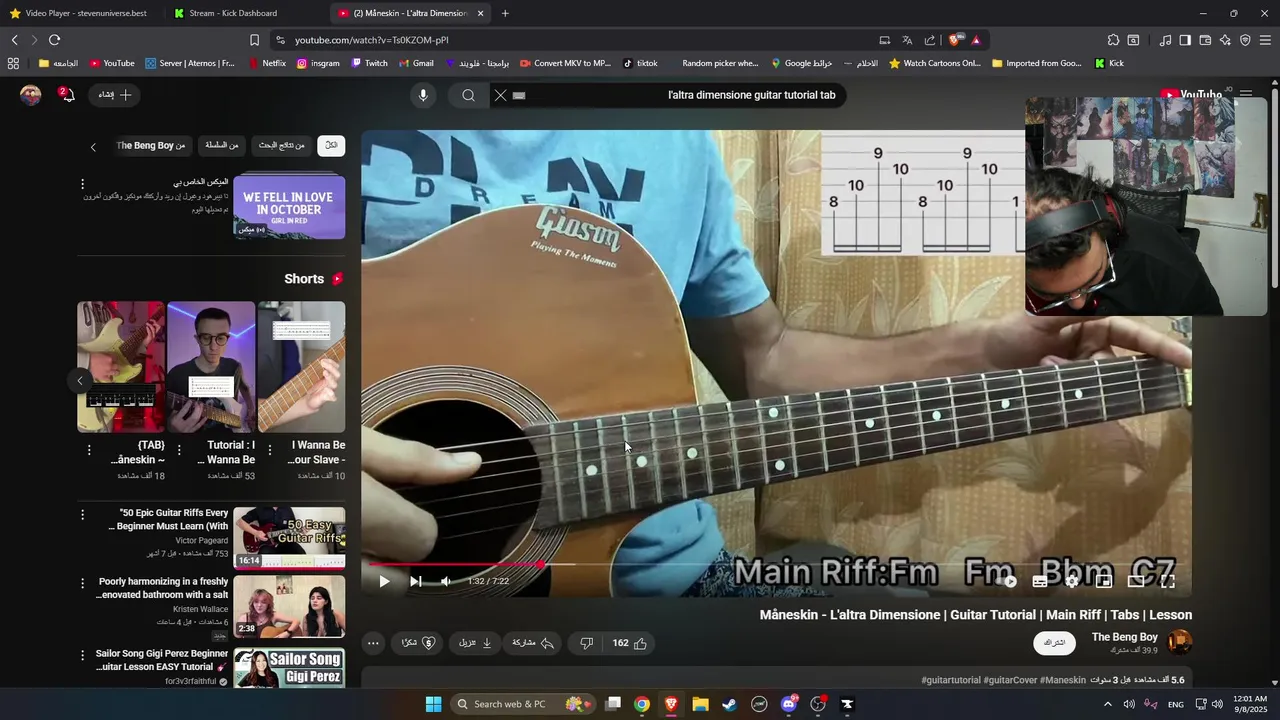Click the #Maneskin hashtag

pyautogui.click(x=1063, y=680)
